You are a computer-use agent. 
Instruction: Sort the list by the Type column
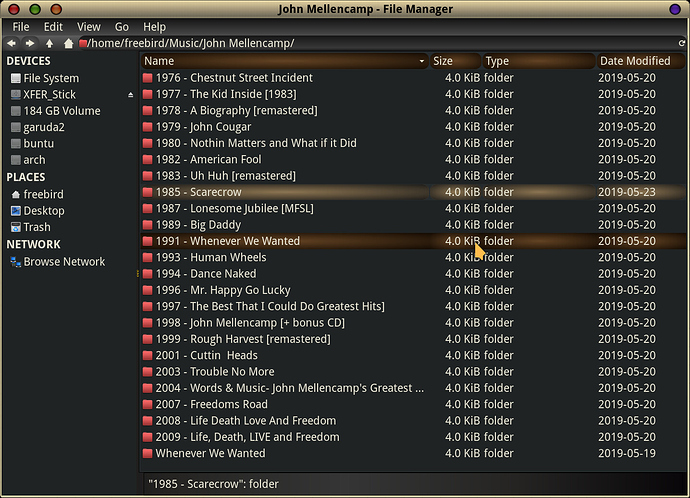[x=538, y=61]
